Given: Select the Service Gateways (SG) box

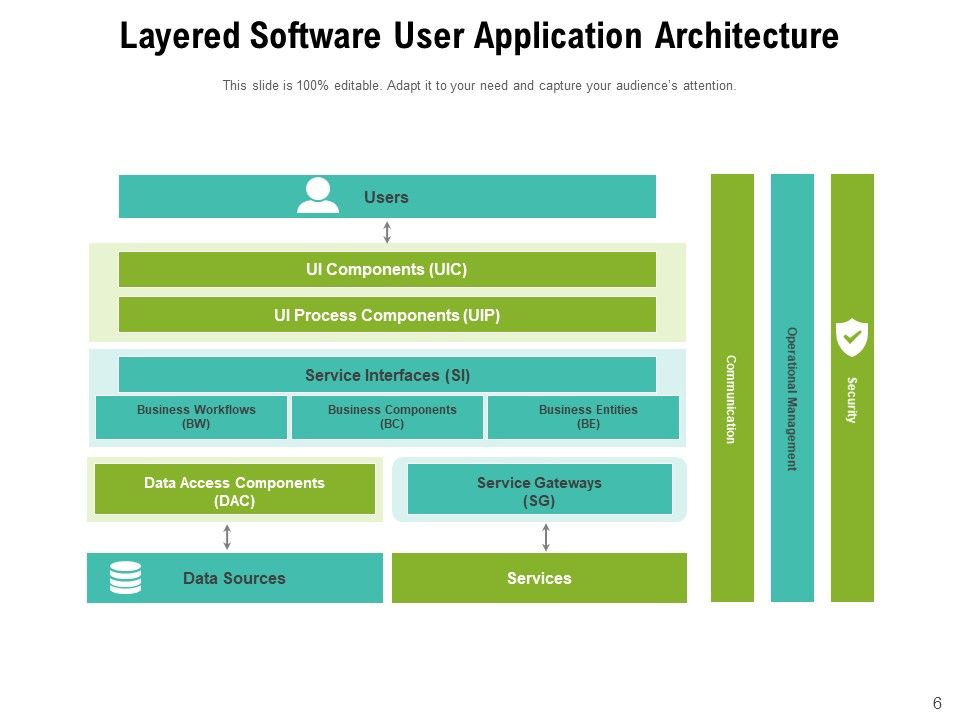Looking at the screenshot, I should (x=539, y=489).
